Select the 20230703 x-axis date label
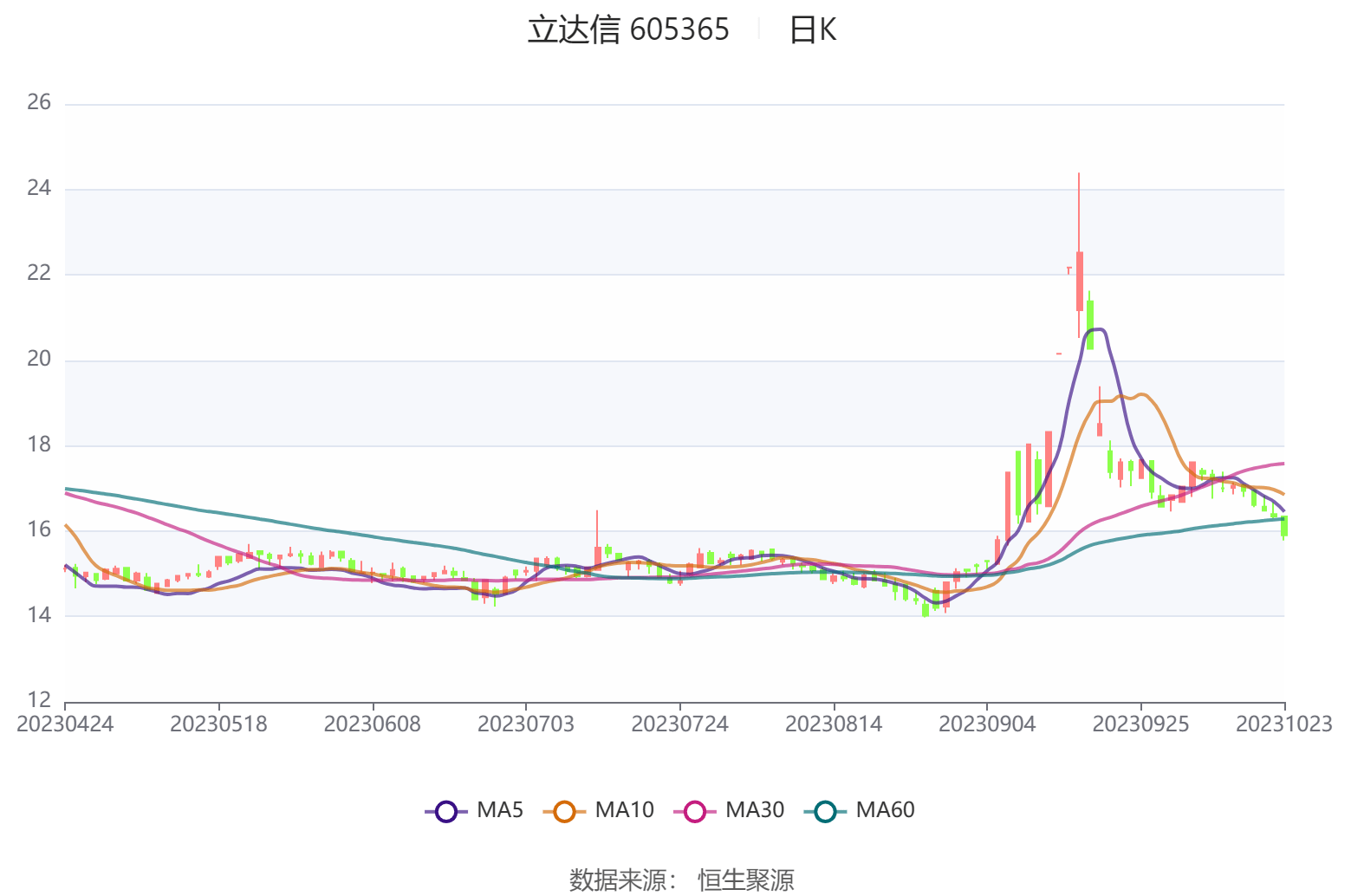The height and width of the screenshot is (896, 1364). coord(526,724)
